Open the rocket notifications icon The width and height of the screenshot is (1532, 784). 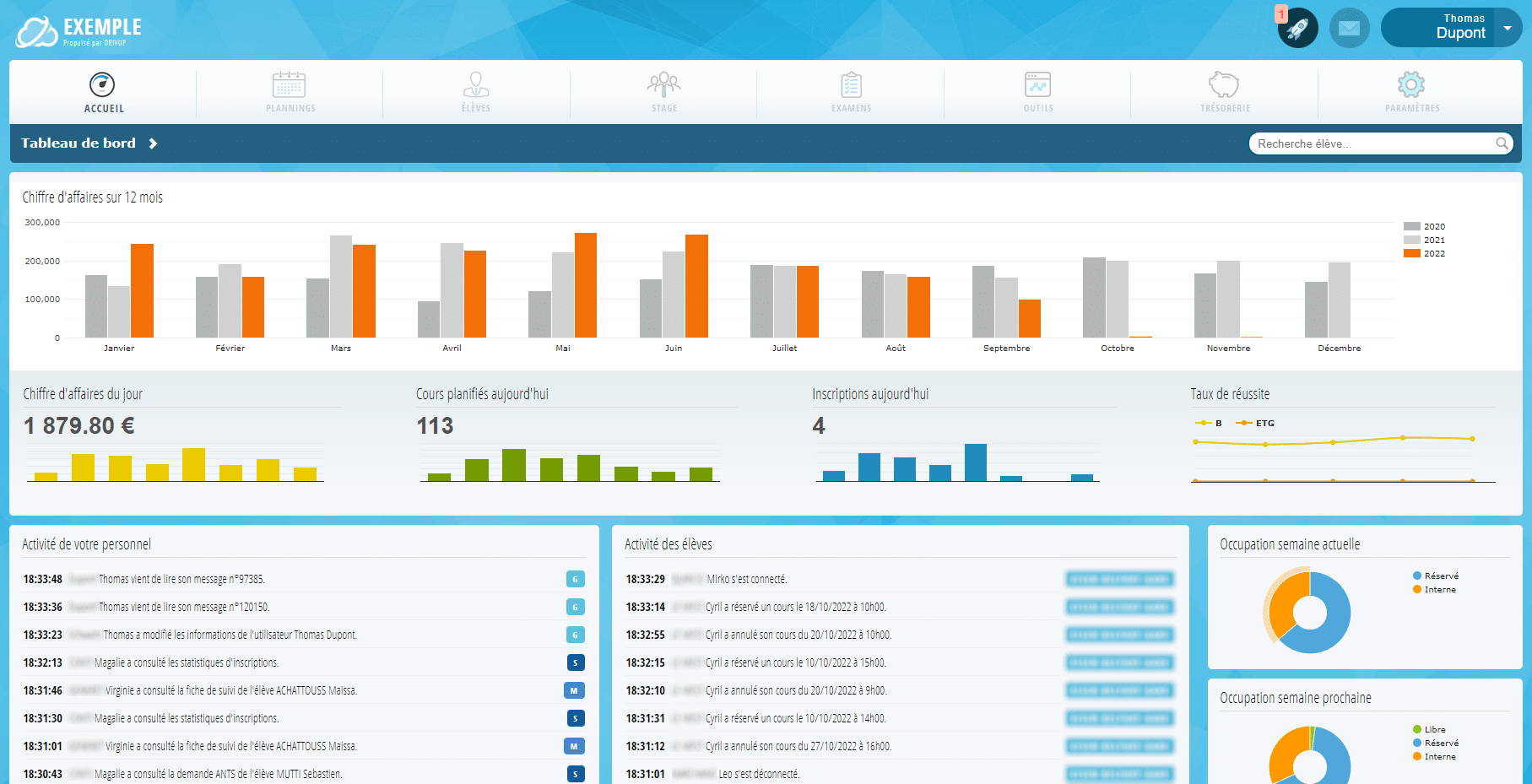click(1297, 28)
